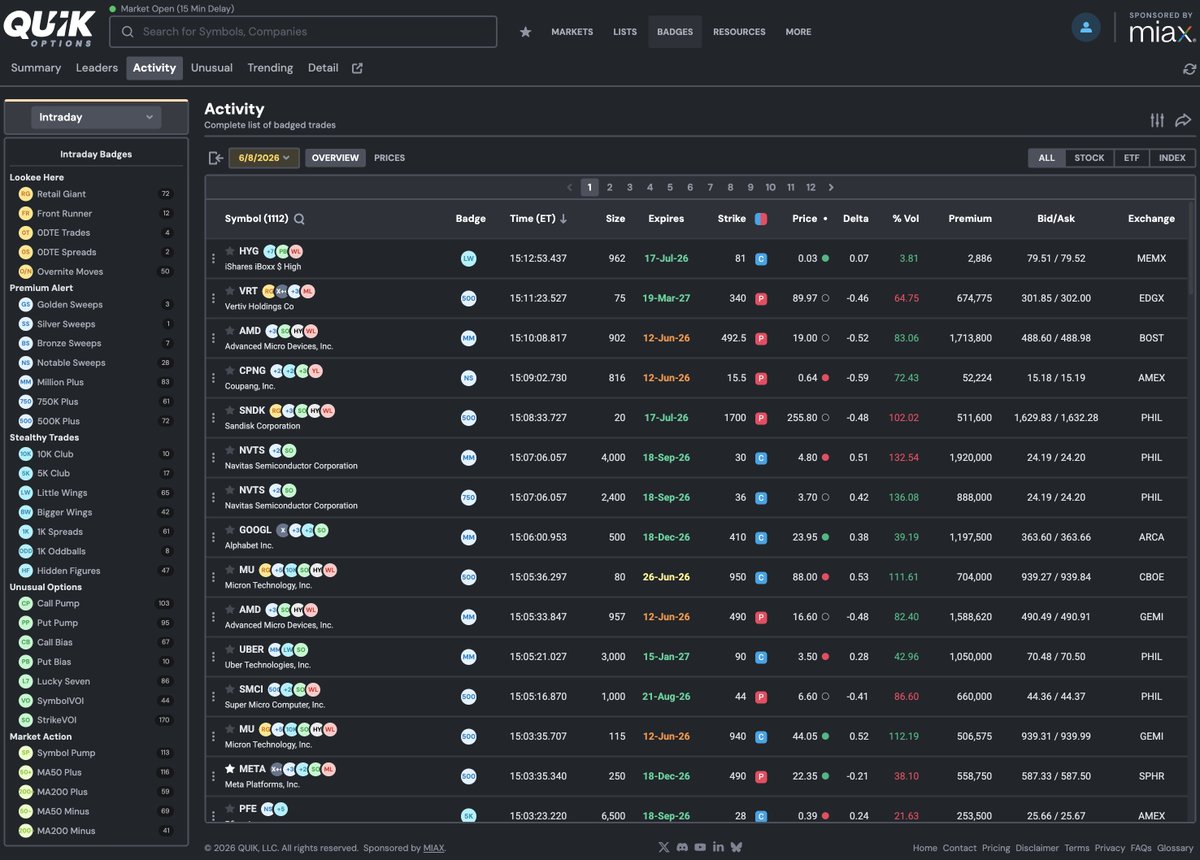Open the Bluesky icon in the footer
The height and width of the screenshot is (860, 1200).
[x=736, y=847]
